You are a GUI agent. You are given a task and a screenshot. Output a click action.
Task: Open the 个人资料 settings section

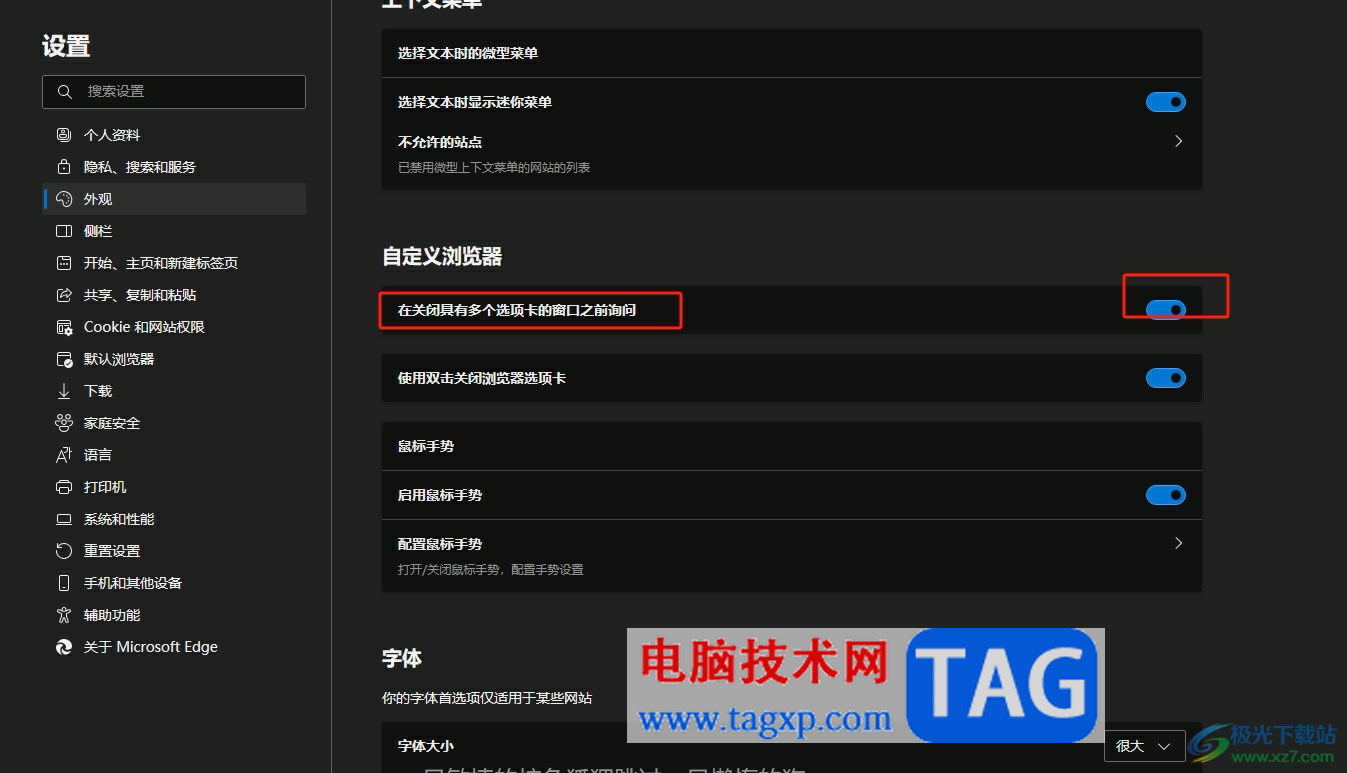point(112,134)
